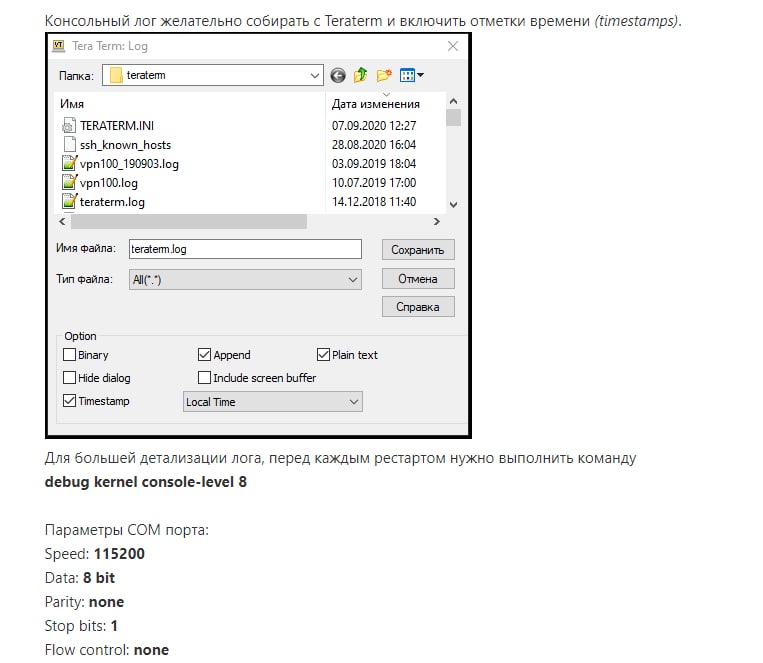Click the Speed value 115200
Image resolution: width=763 pixels, height=663 pixels.
pos(119,554)
